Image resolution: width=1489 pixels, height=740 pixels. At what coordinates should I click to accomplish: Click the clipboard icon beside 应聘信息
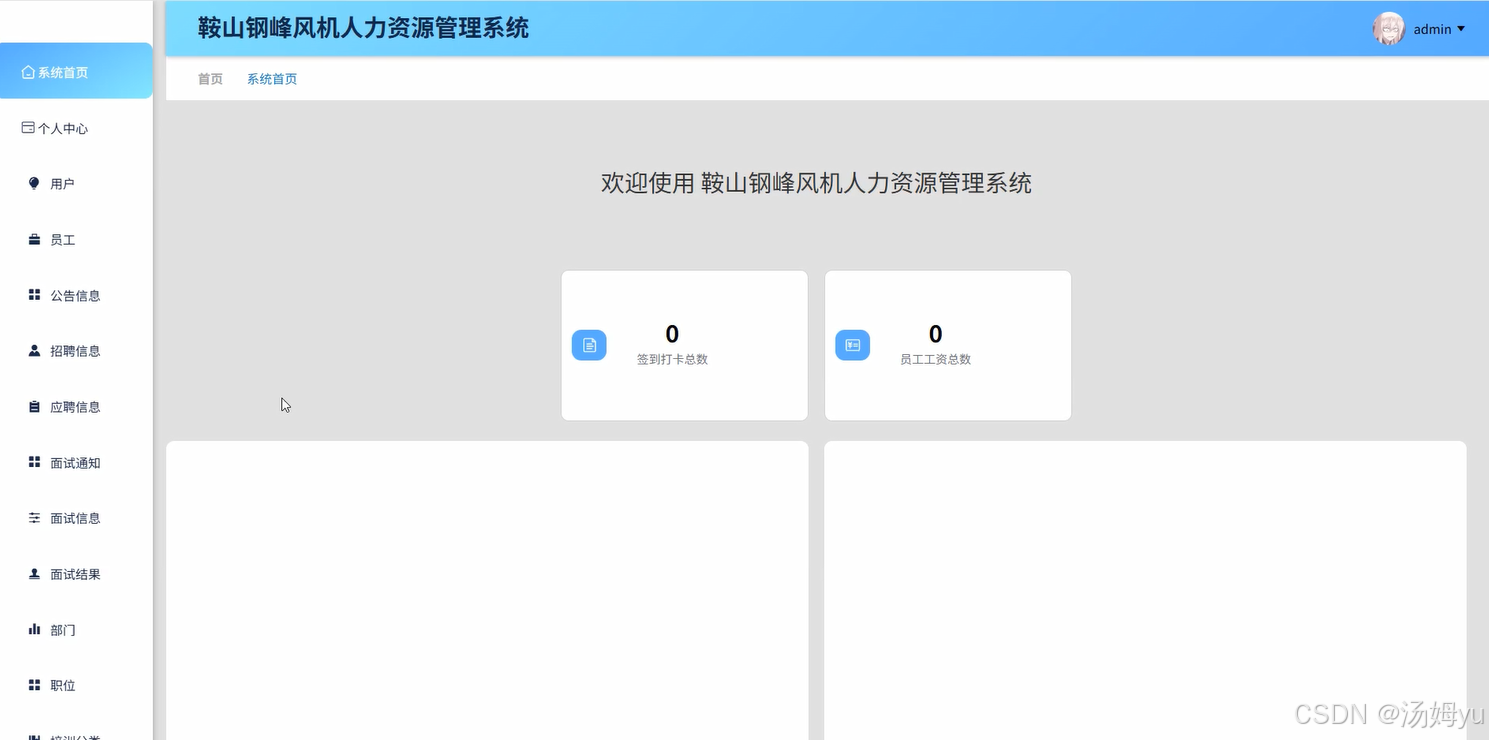[x=34, y=407]
